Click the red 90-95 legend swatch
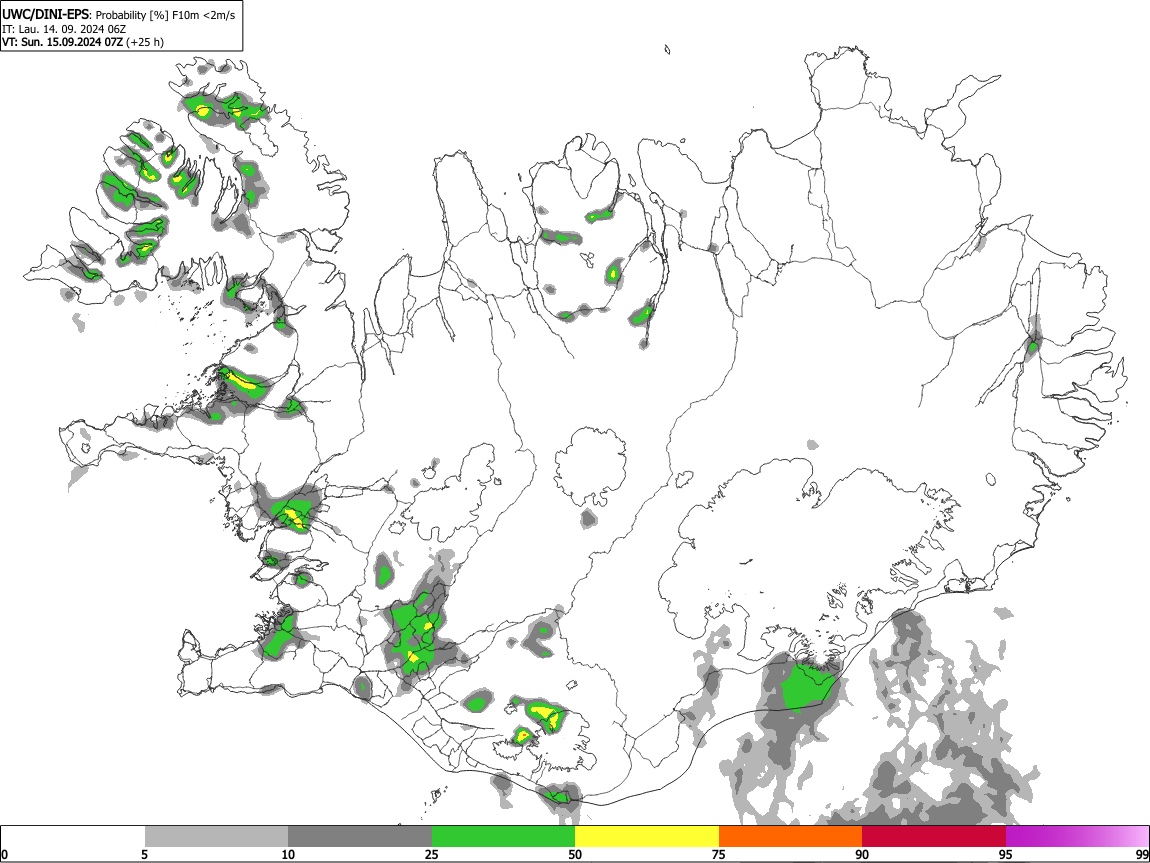Viewport: 1150px width, 863px height. (934, 837)
